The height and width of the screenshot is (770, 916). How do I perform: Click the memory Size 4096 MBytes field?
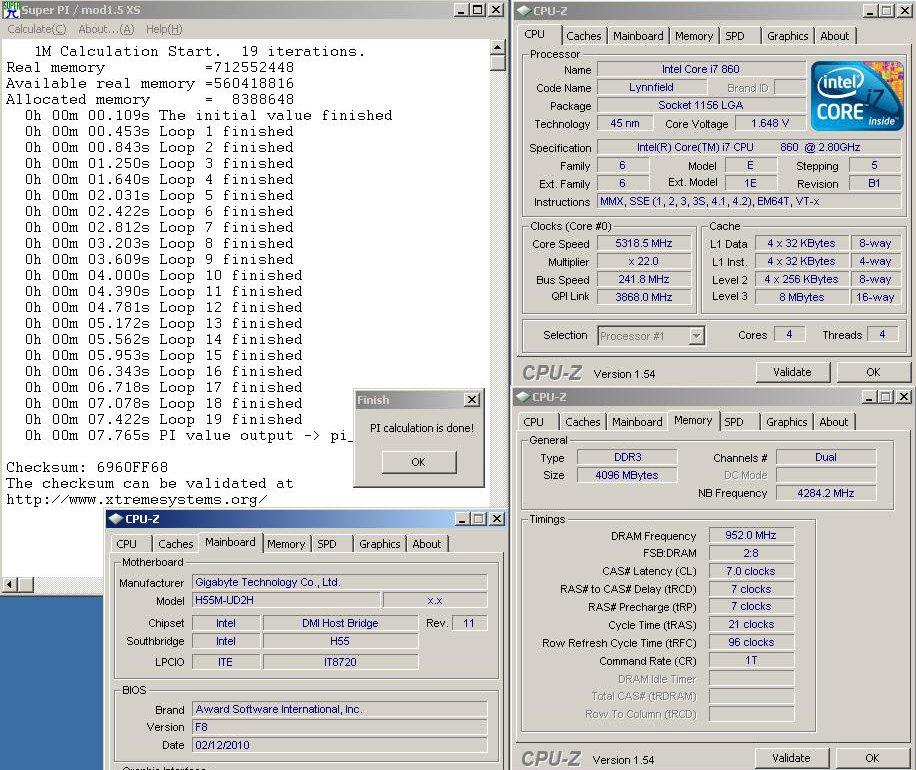coord(627,475)
